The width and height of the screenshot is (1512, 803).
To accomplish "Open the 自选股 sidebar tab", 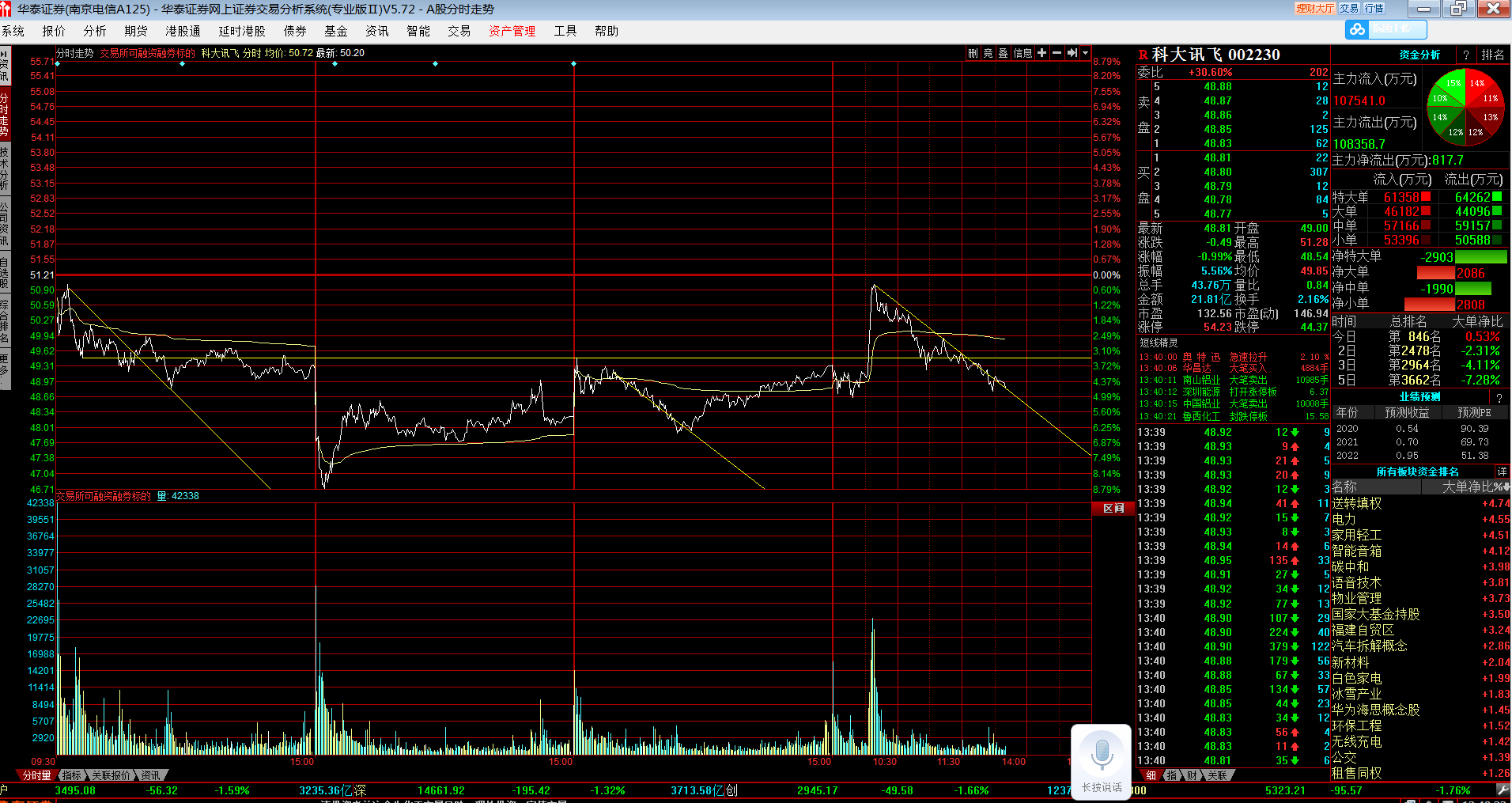I will (5, 272).
